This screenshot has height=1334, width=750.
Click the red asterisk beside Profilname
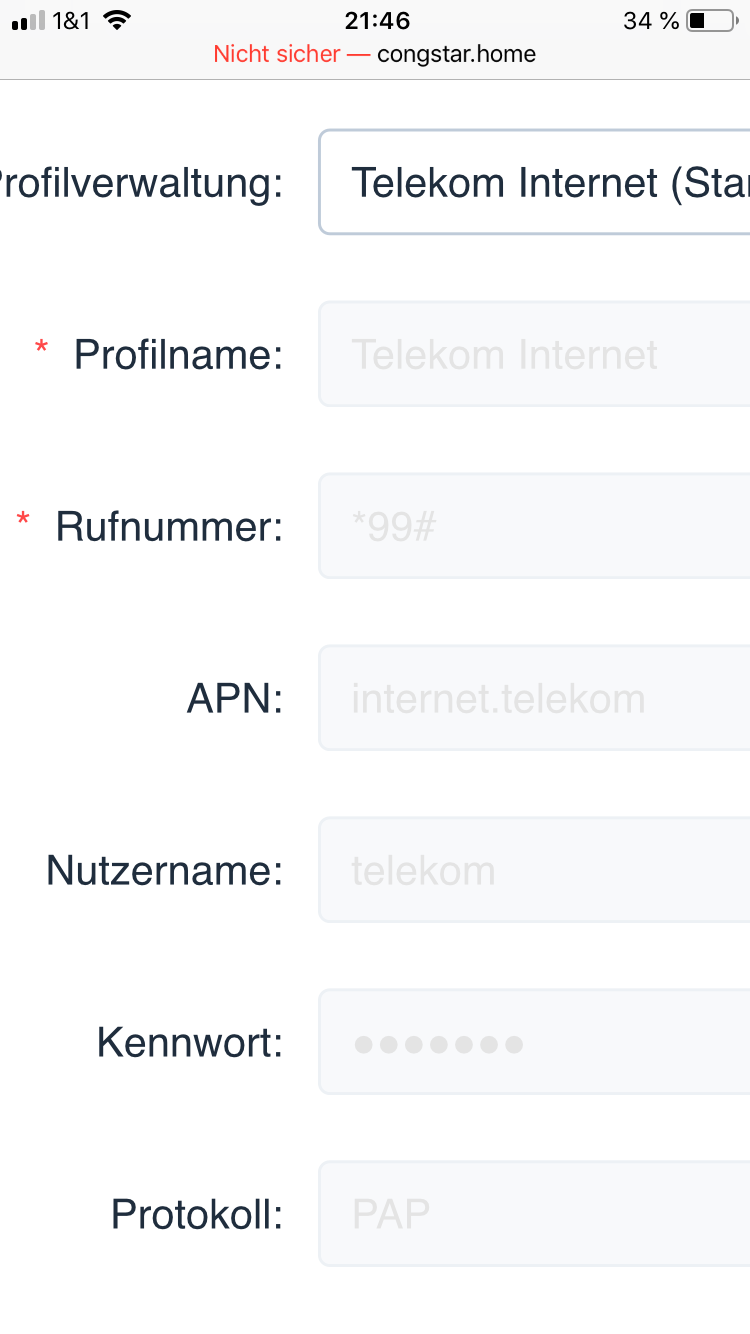pyautogui.click(x=41, y=347)
